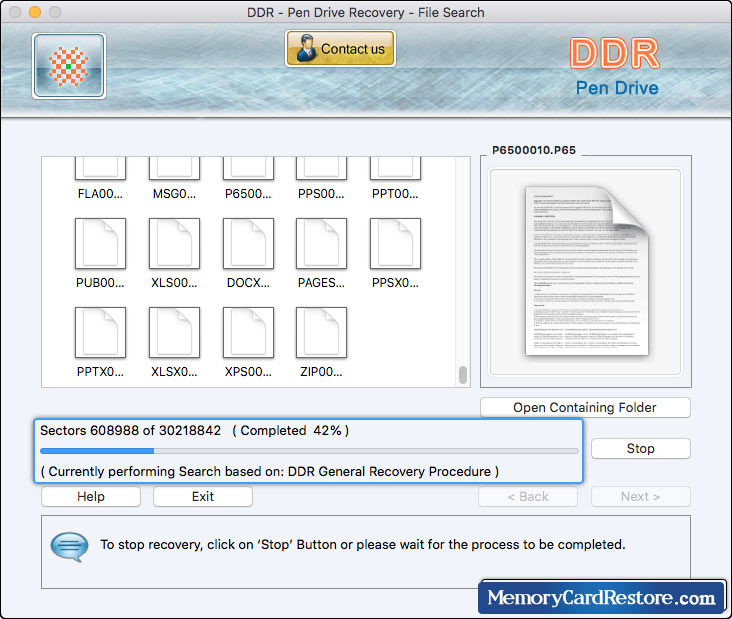
Task: Select the XLSX0... file icon
Action: [174, 332]
